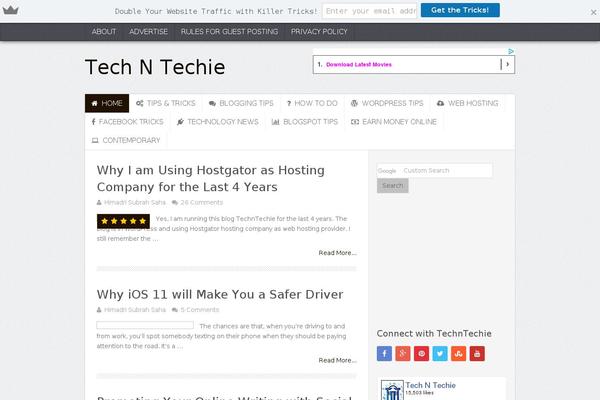Screen dimensions: 600x400
Task: Click the gears icon beside Tips & Tricks
Action: tap(140, 103)
